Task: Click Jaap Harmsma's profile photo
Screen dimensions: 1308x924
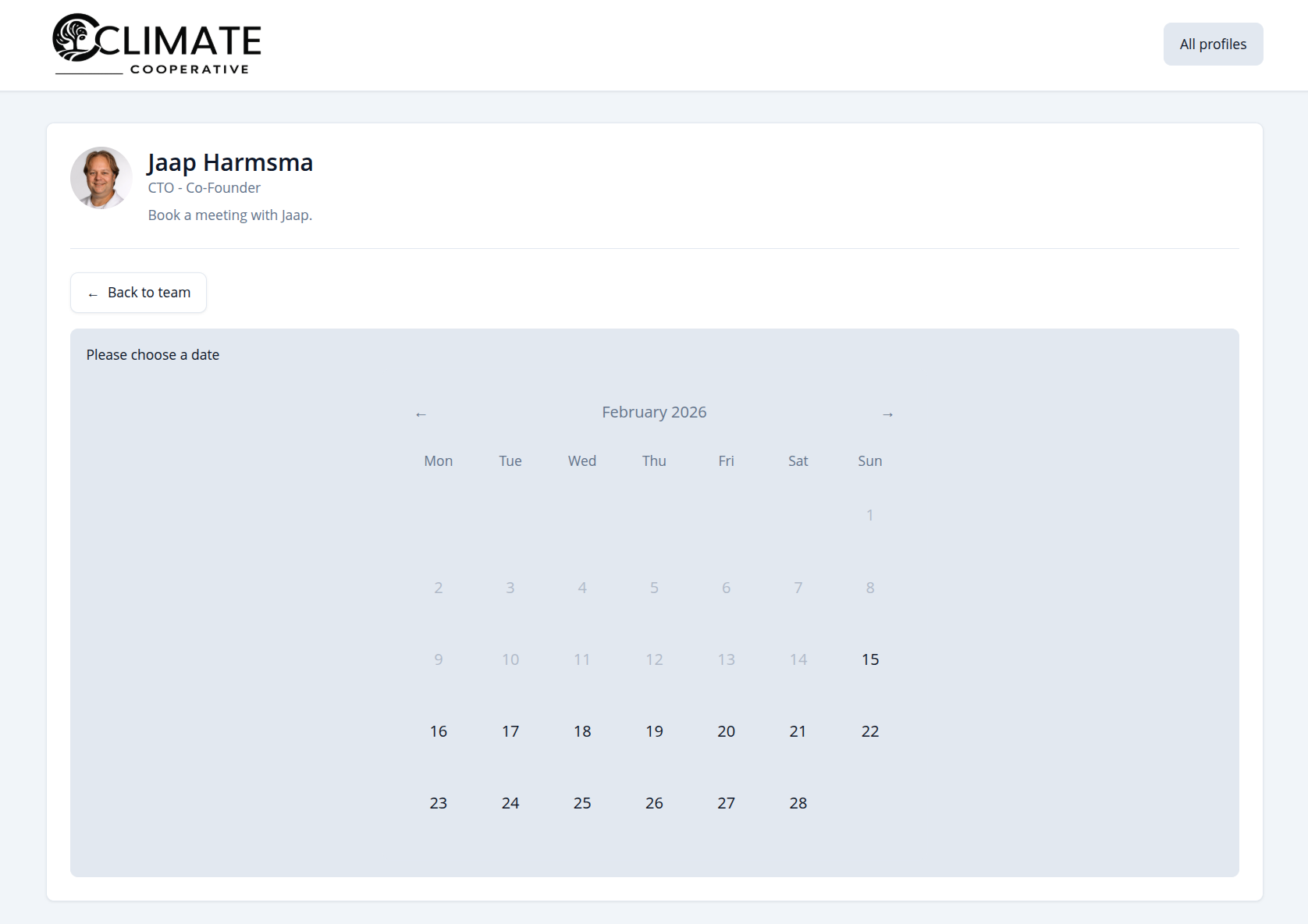Action: (101, 178)
